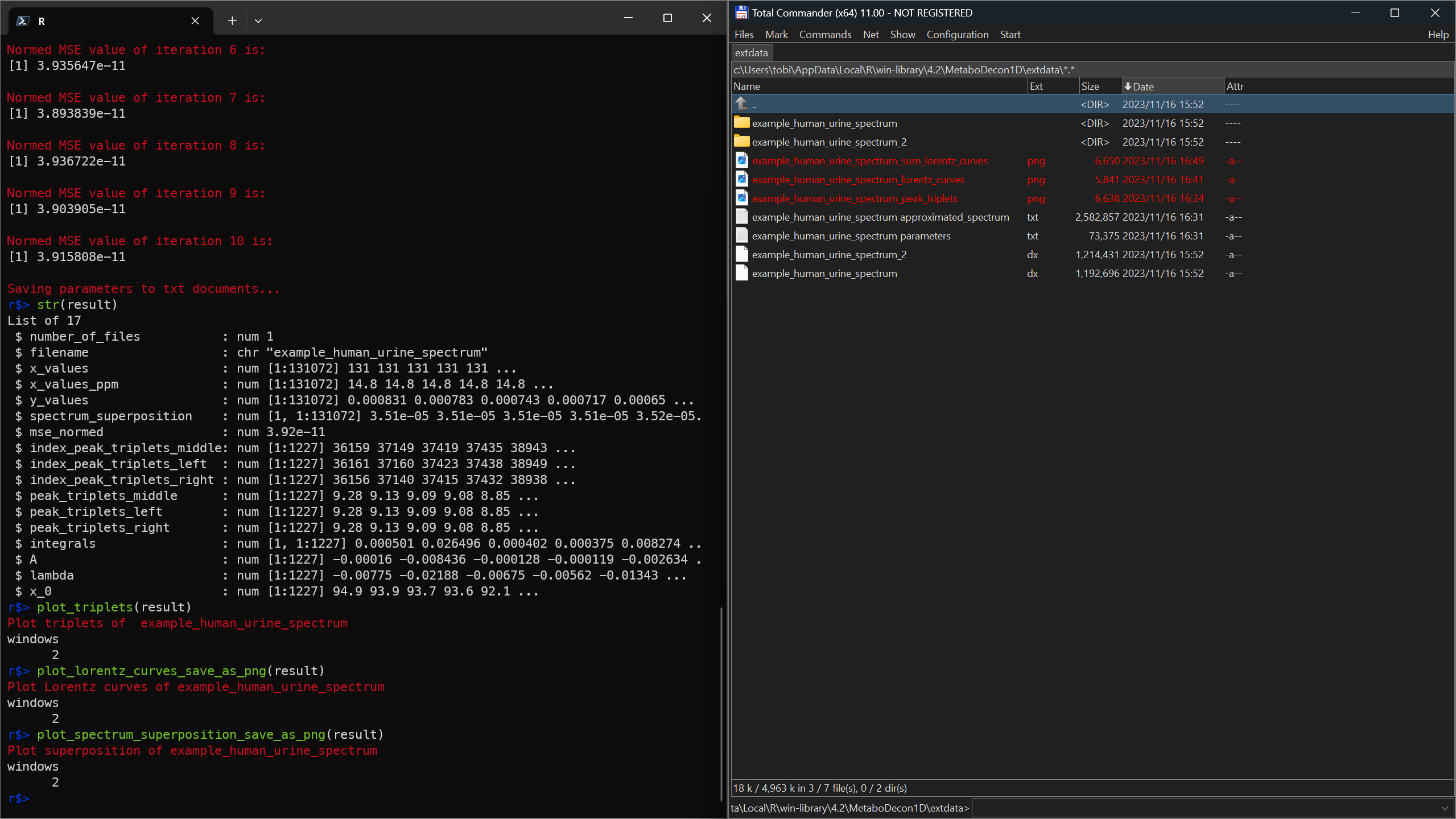Select example_human_urine_spectrum_peak_triplets file name
The image size is (1456, 819).
(855, 198)
